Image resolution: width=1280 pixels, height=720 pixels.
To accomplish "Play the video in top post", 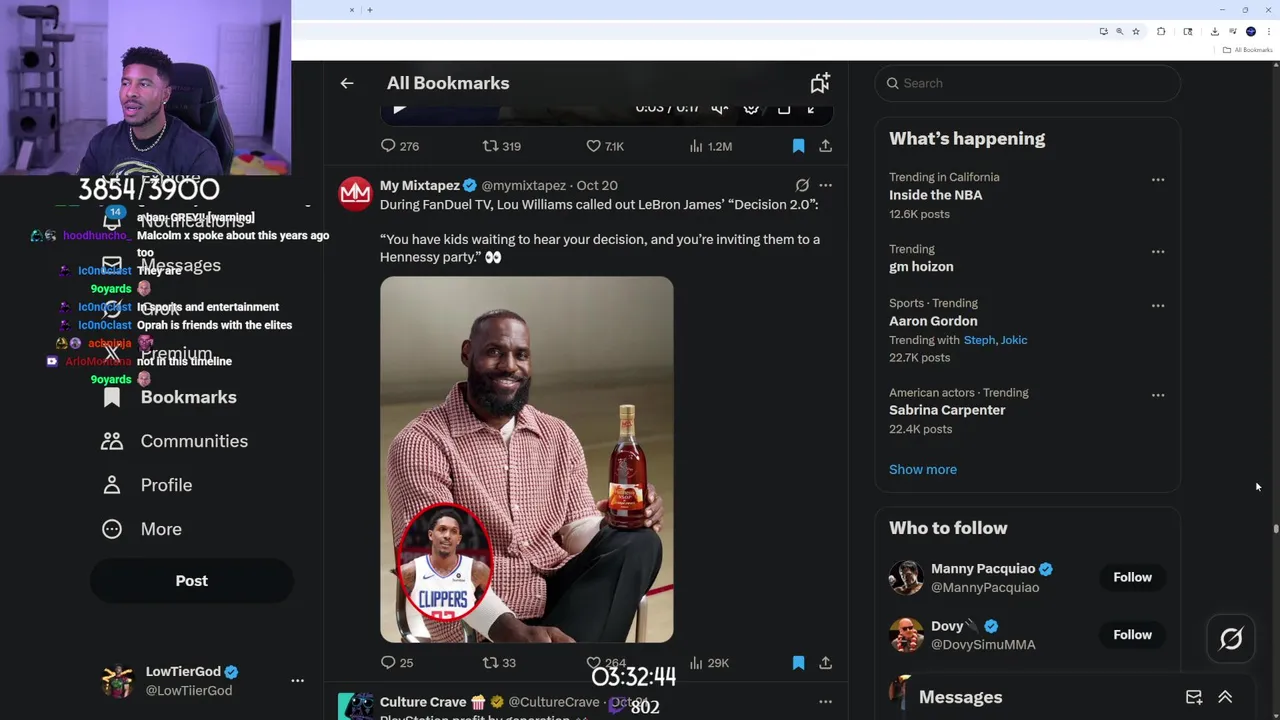I will [399, 108].
